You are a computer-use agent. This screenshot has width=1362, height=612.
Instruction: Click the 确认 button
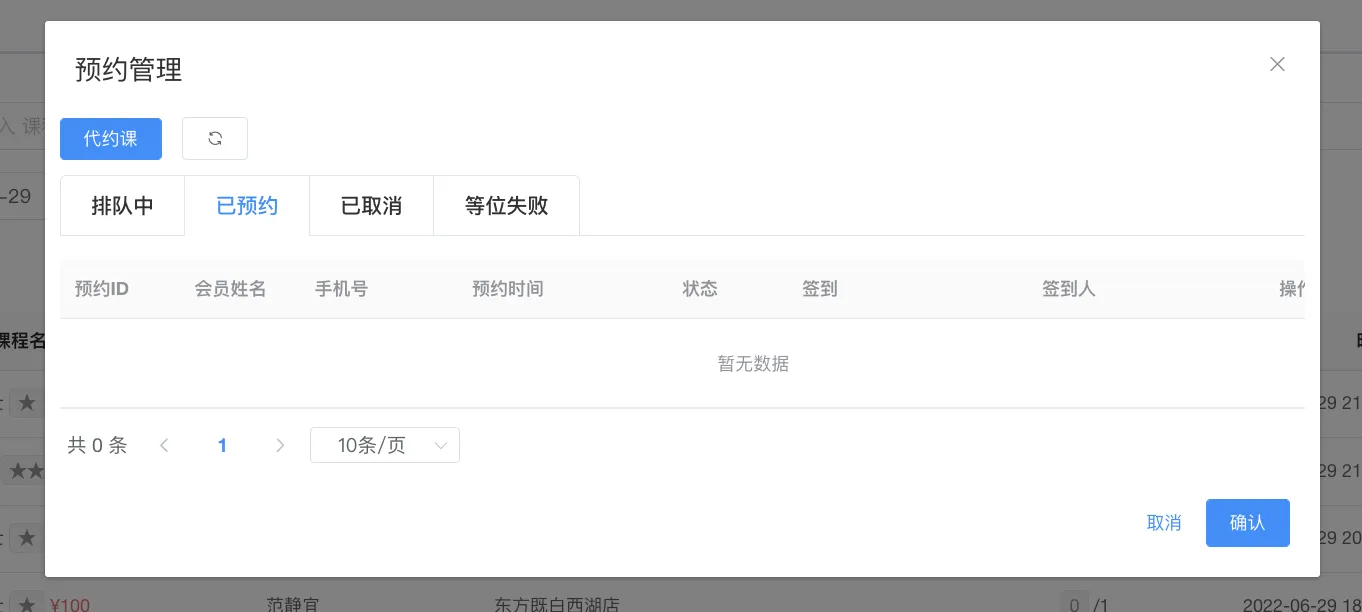click(x=1247, y=523)
